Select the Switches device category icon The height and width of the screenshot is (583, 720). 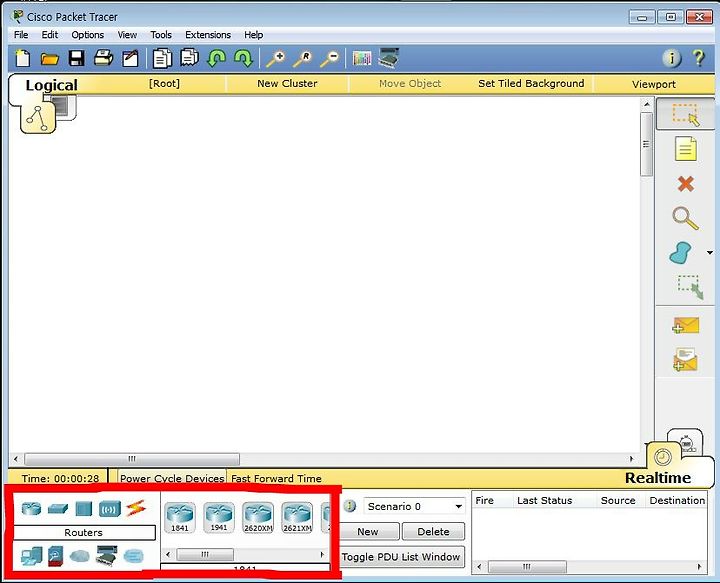pyautogui.click(x=58, y=509)
